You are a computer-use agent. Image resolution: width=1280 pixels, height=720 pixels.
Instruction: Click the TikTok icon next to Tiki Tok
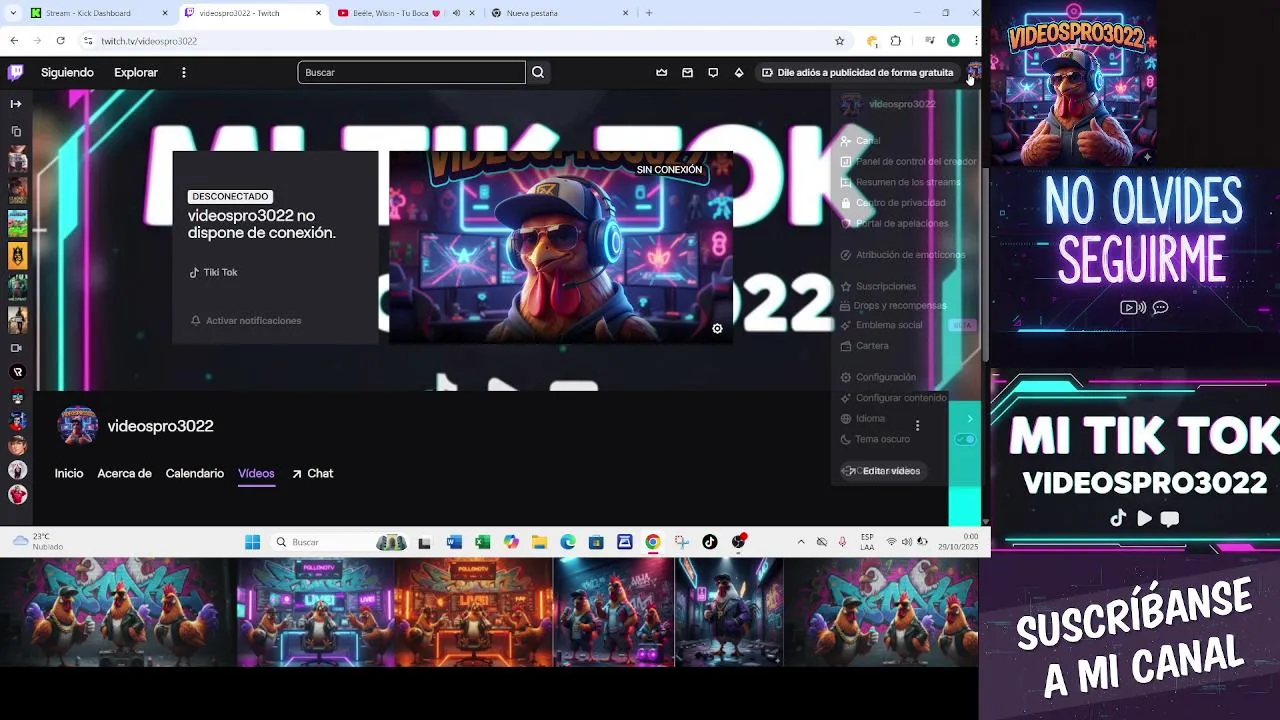[194, 272]
